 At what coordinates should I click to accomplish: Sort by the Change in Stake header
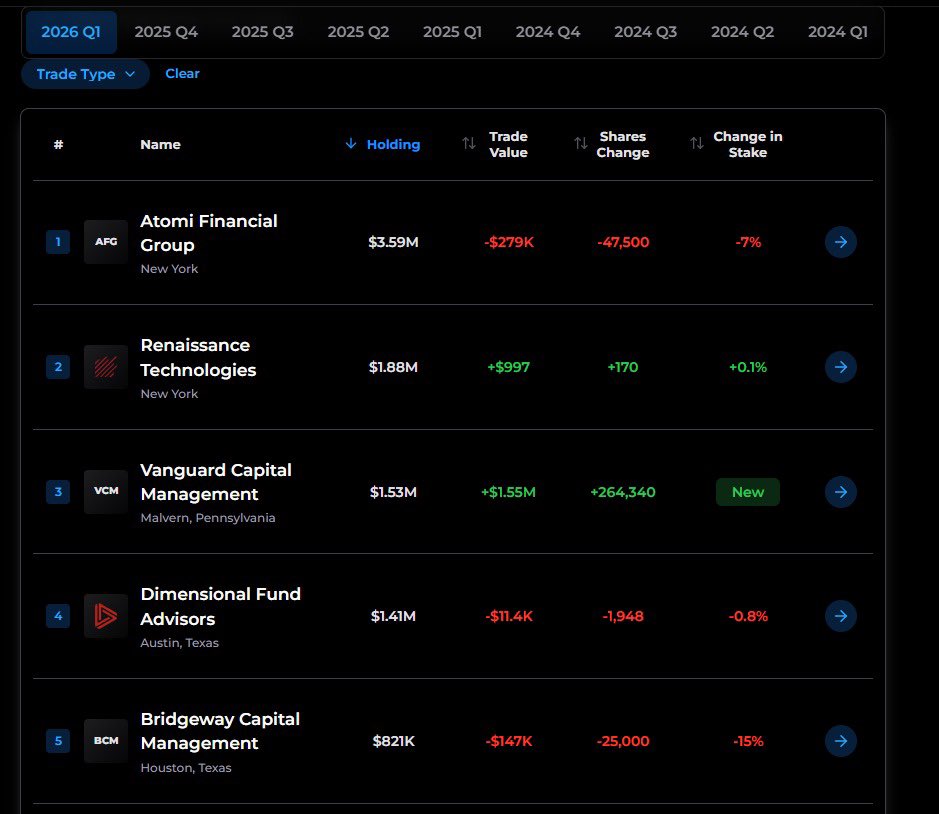coord(747,144)
